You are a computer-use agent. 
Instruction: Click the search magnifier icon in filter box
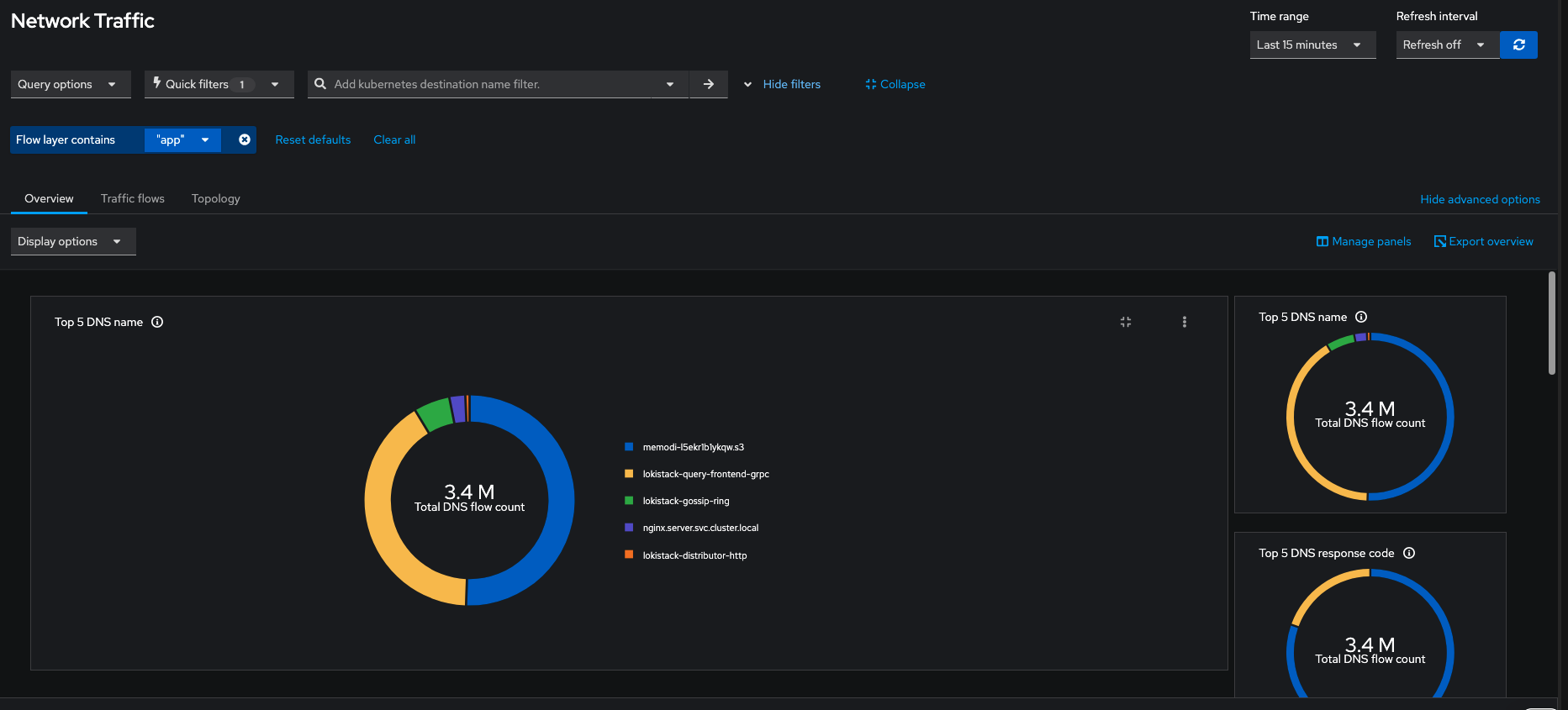[x=320, y=84]
